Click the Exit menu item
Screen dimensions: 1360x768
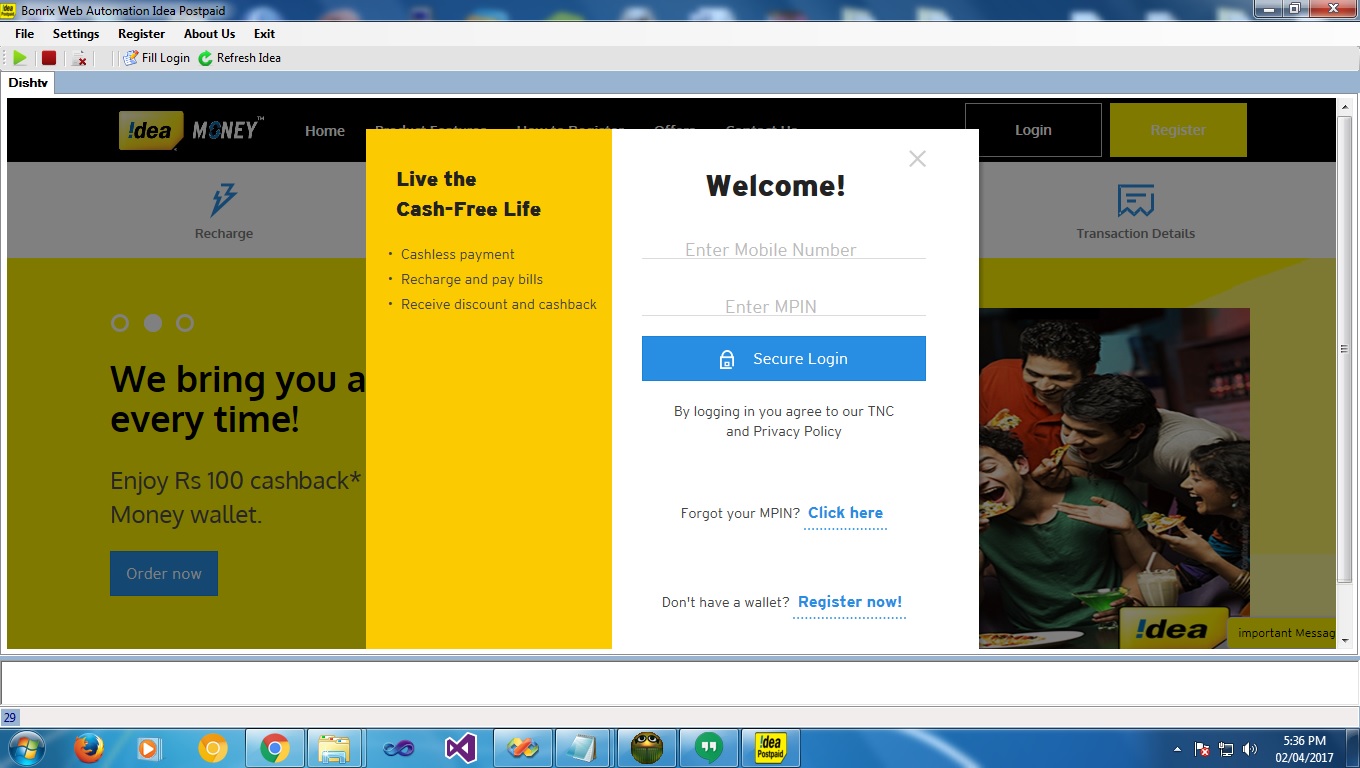point(264,34)
